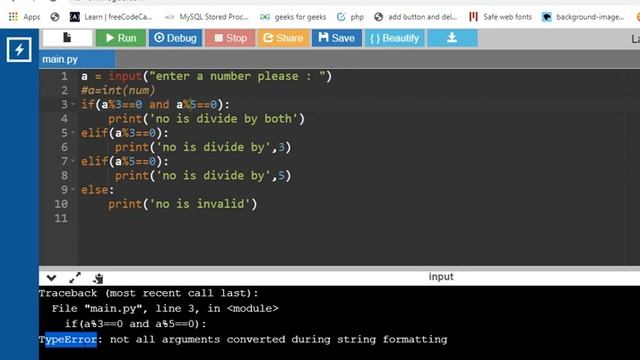Click line number 6 in gutter
The height and width of the screenshot is (360, 640).
[x=64, y=147]
